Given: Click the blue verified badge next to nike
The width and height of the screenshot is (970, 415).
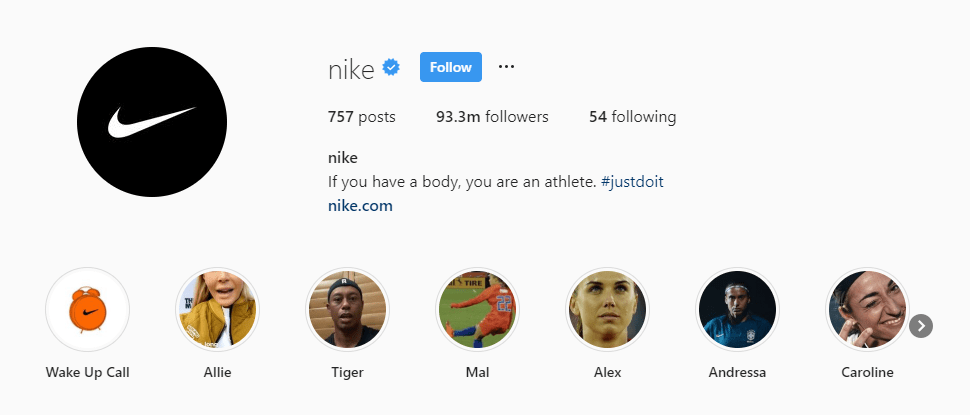Looking at the screenshot, I should [391, 67].
